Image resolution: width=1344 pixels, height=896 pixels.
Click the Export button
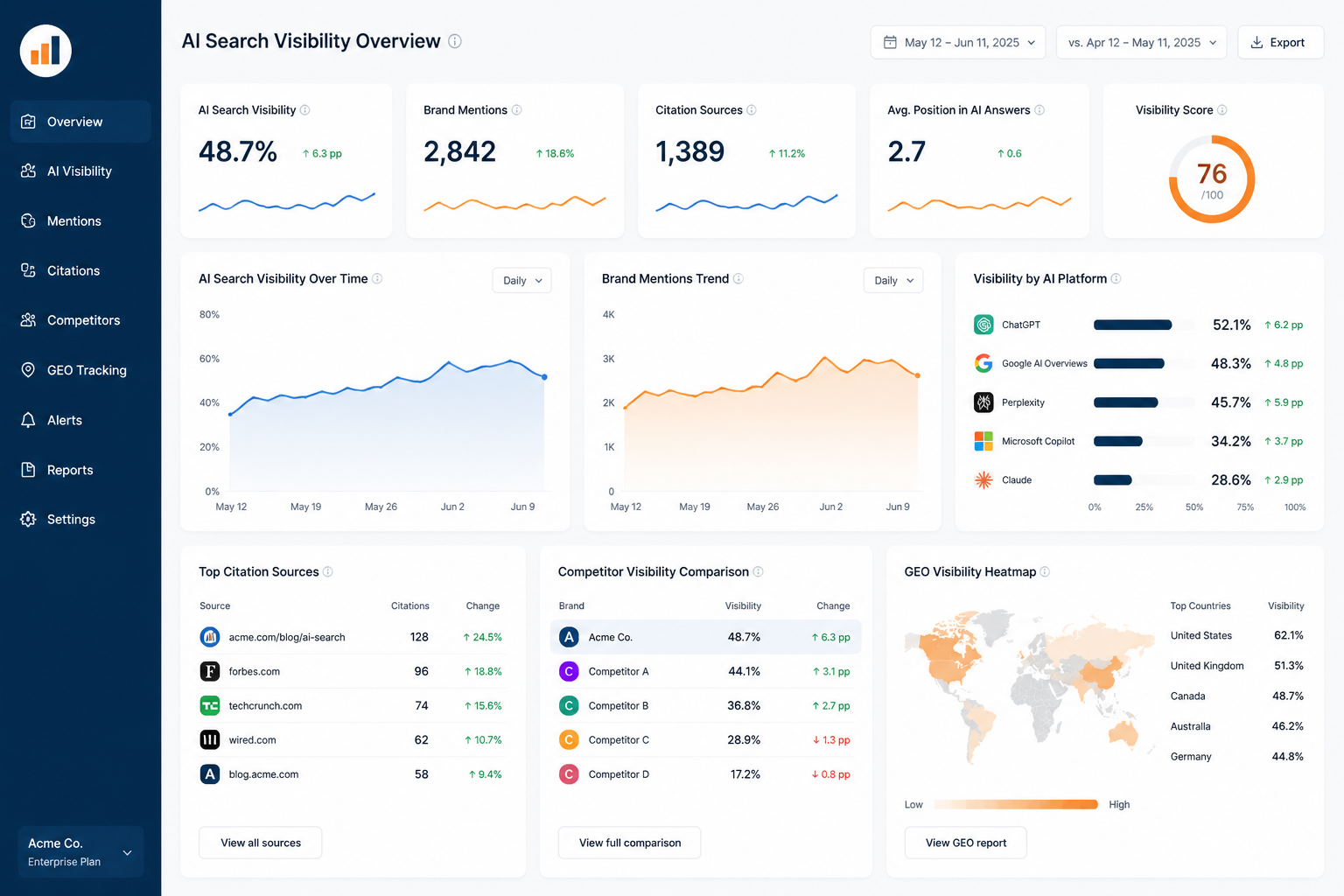(x=1280, y=42)
